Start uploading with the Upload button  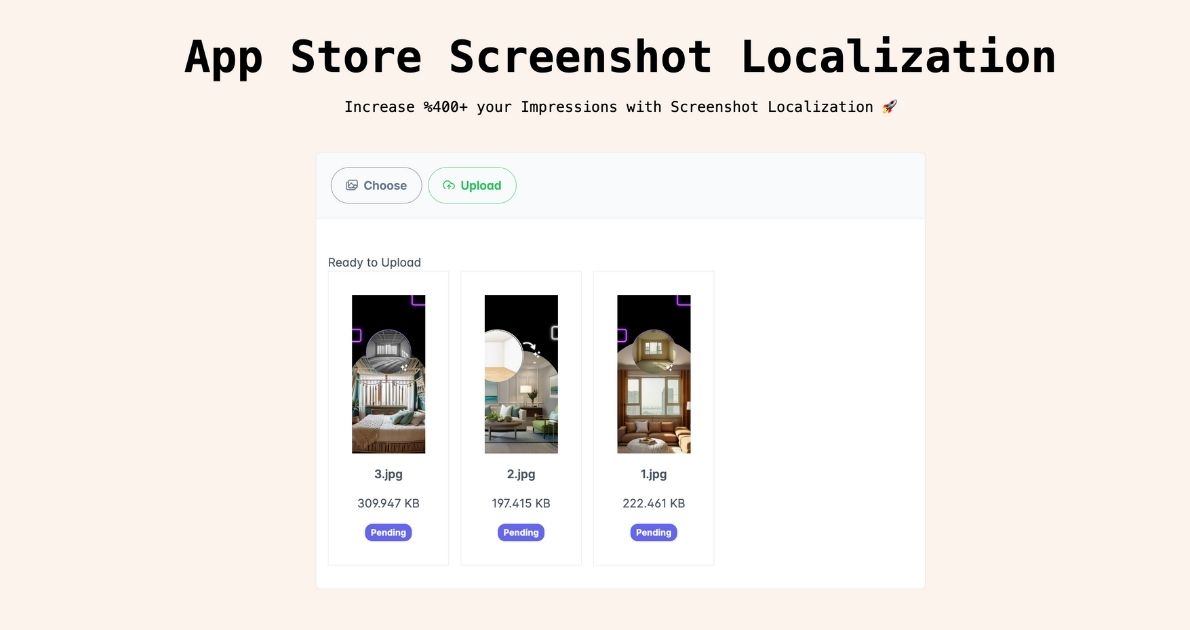[472, 185]
